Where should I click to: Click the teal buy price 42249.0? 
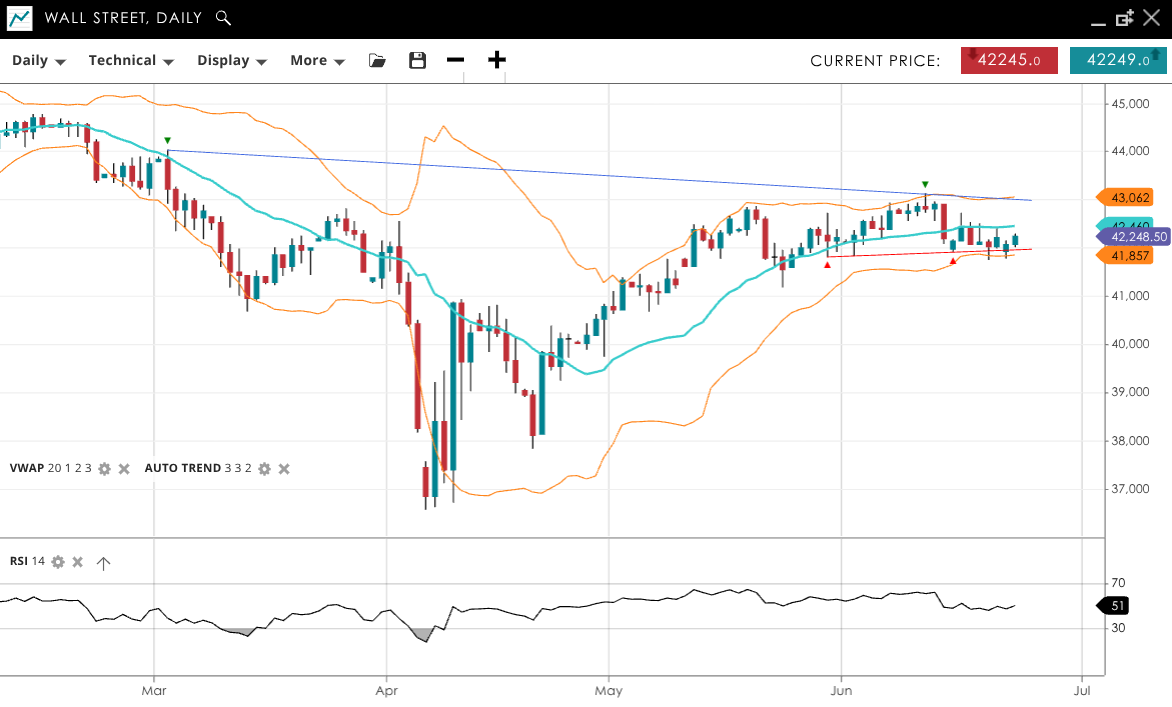pos(1117,60)
